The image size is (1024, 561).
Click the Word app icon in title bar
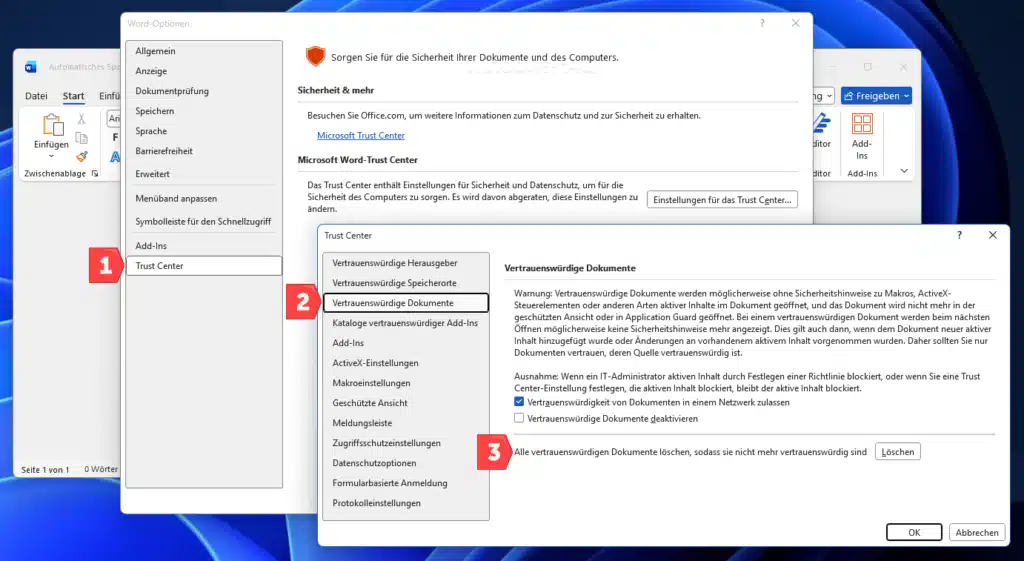tap(31, 67)
